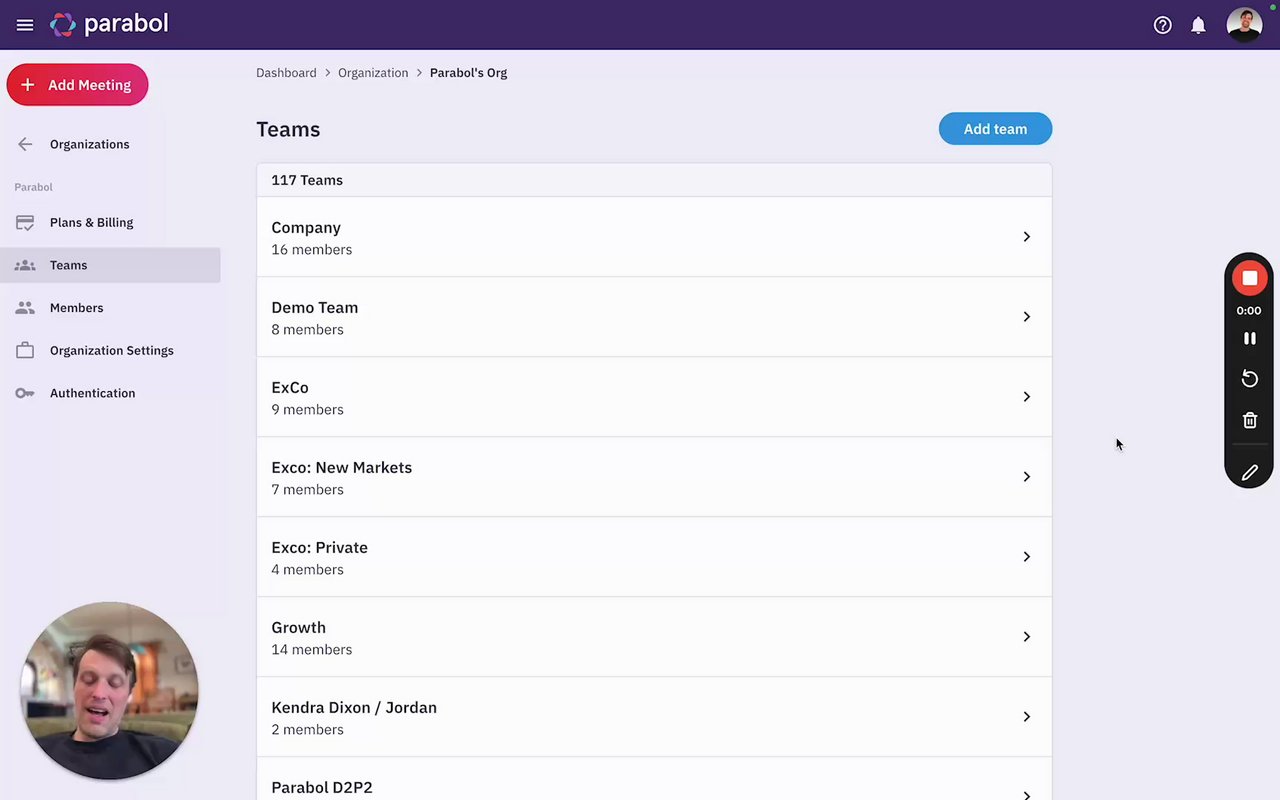Stop the screen recording
The width and height of the screenshot is (1280, 800).
1249,278
